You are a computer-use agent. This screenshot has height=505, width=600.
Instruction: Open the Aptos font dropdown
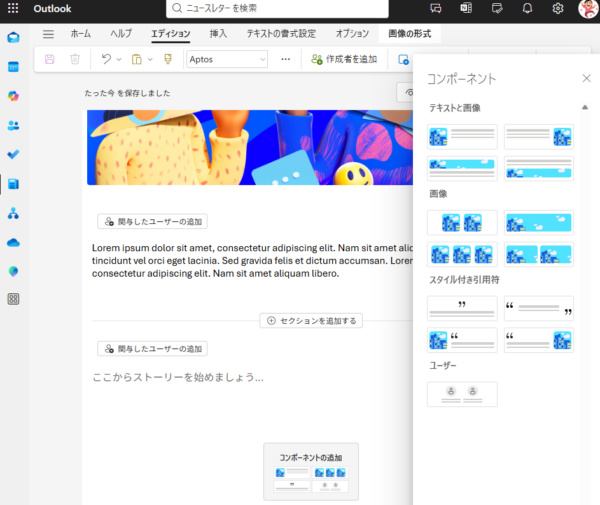pos(227,59)
